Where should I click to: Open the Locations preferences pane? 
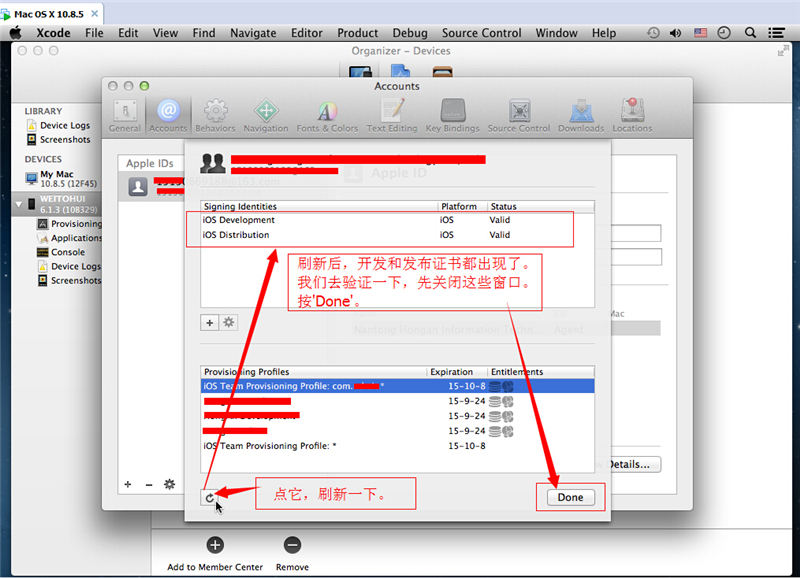(632, 116)
